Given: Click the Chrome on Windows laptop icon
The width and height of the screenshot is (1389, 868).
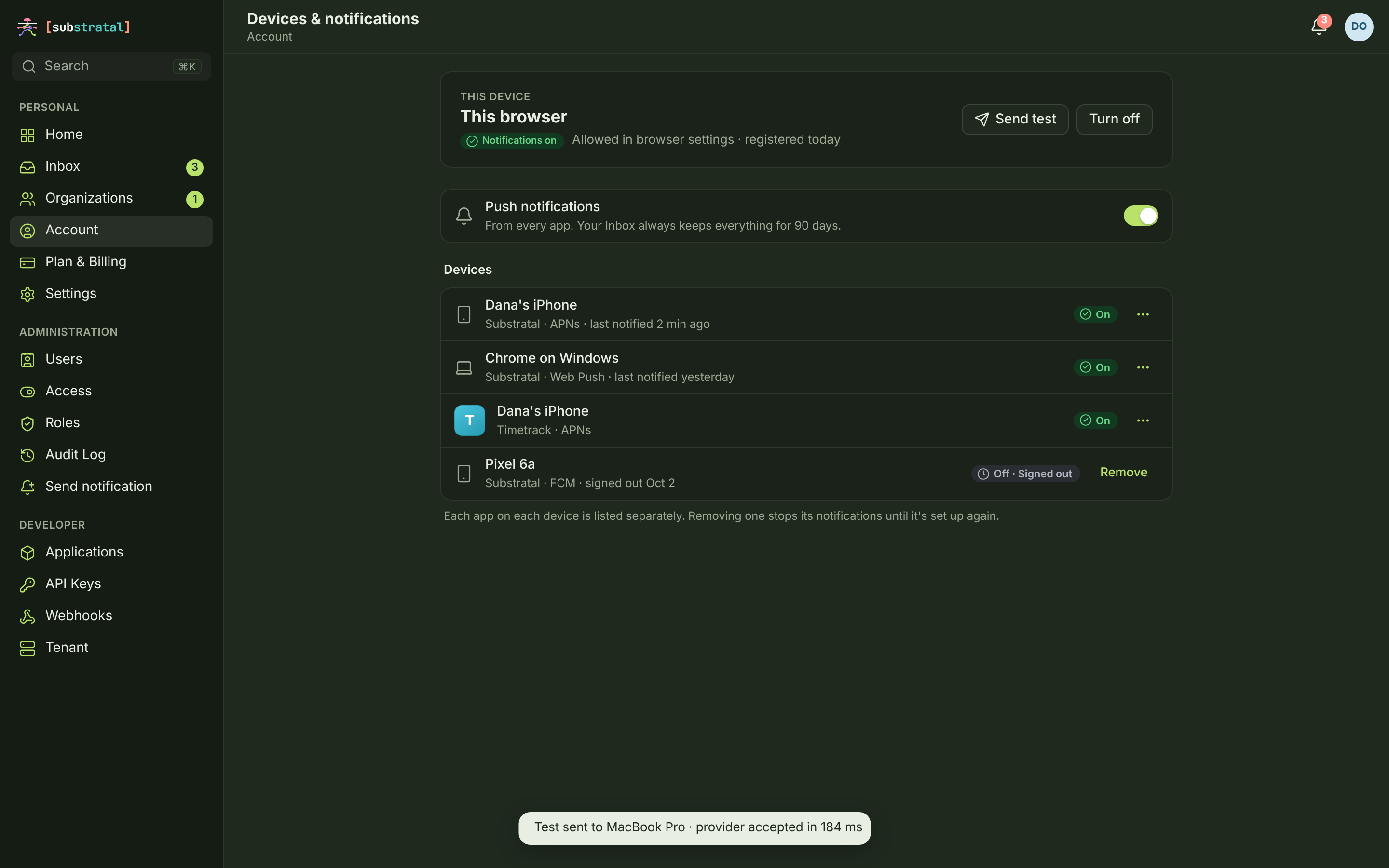Looking at the screenshot, I should pyautogui.click(x=464, y=367).
